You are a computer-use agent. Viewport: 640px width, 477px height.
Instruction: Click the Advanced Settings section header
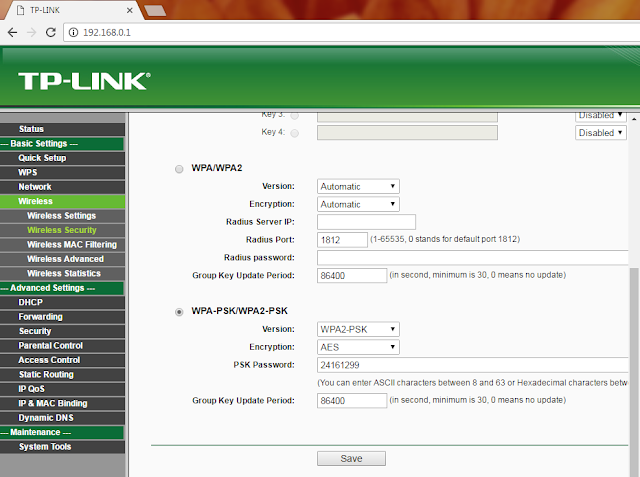62,288
